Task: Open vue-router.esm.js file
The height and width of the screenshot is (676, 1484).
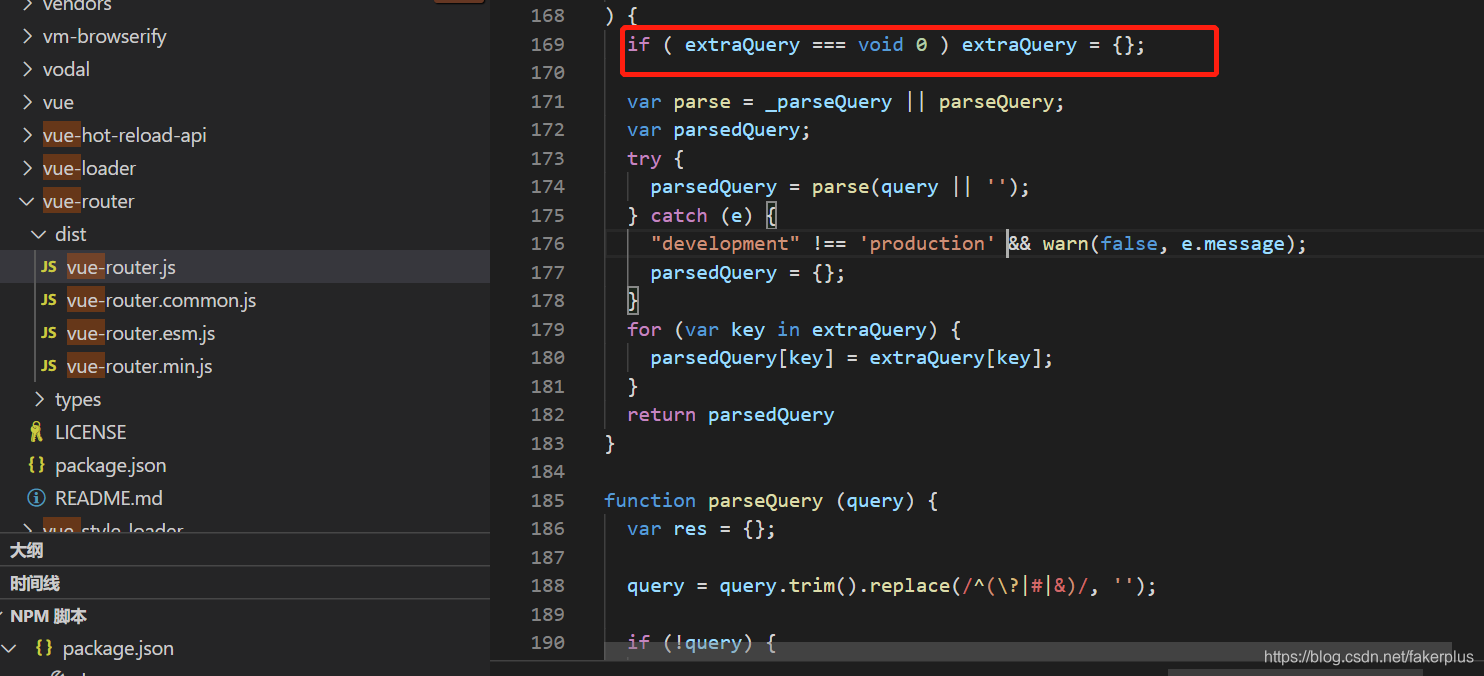Action: coord(245,334)
